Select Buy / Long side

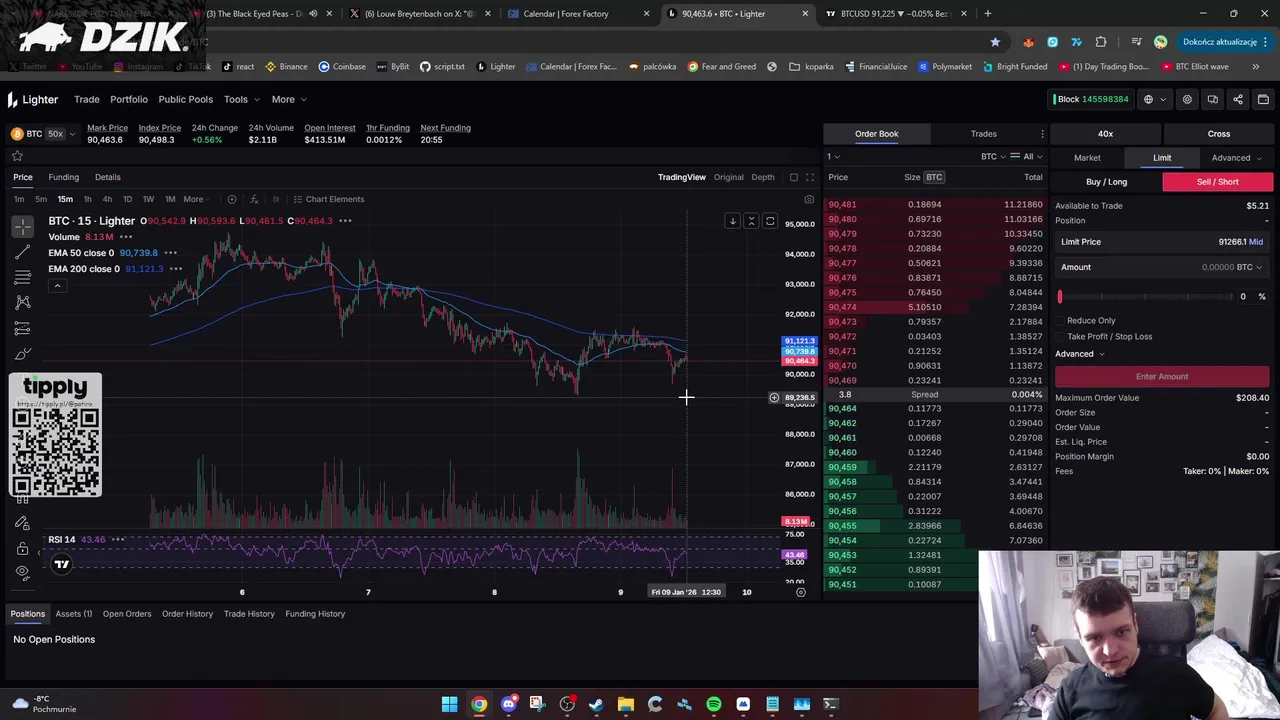click(1106, 182)
